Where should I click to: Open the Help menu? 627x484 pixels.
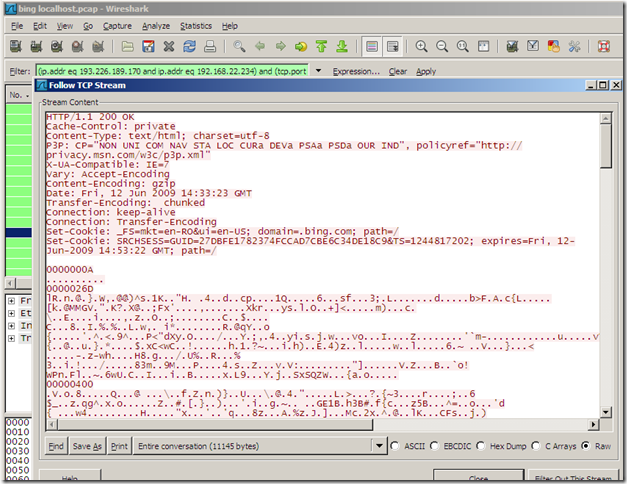click(x=230, y=26)
